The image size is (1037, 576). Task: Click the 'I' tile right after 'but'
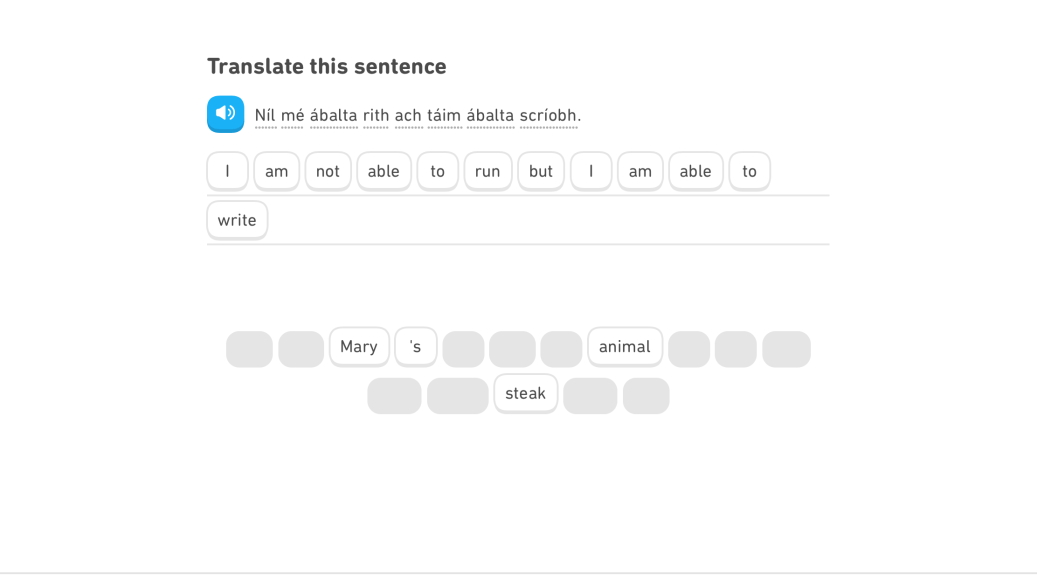591,171
